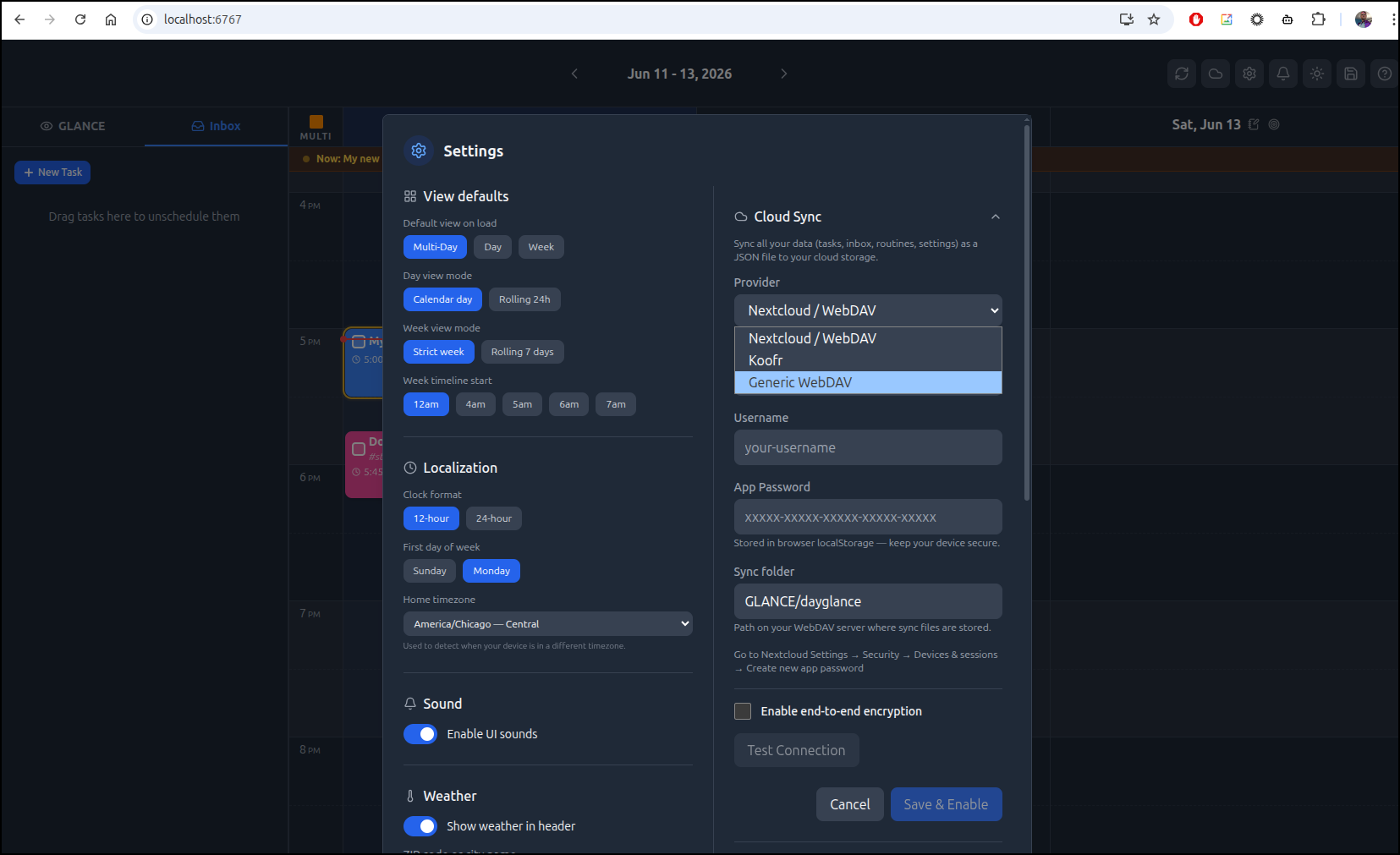Open help question mark icon
The image size is (1400, 855).
(x=1385, y=74)
